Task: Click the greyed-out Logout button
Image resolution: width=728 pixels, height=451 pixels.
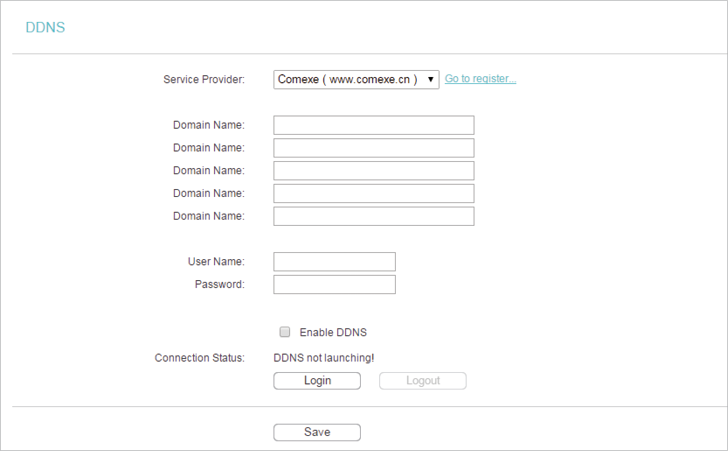Action: [x=423, y=380]
